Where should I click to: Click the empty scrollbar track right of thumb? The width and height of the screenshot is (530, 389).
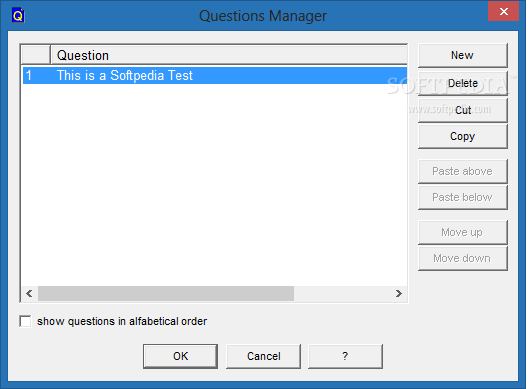(342, 293)
